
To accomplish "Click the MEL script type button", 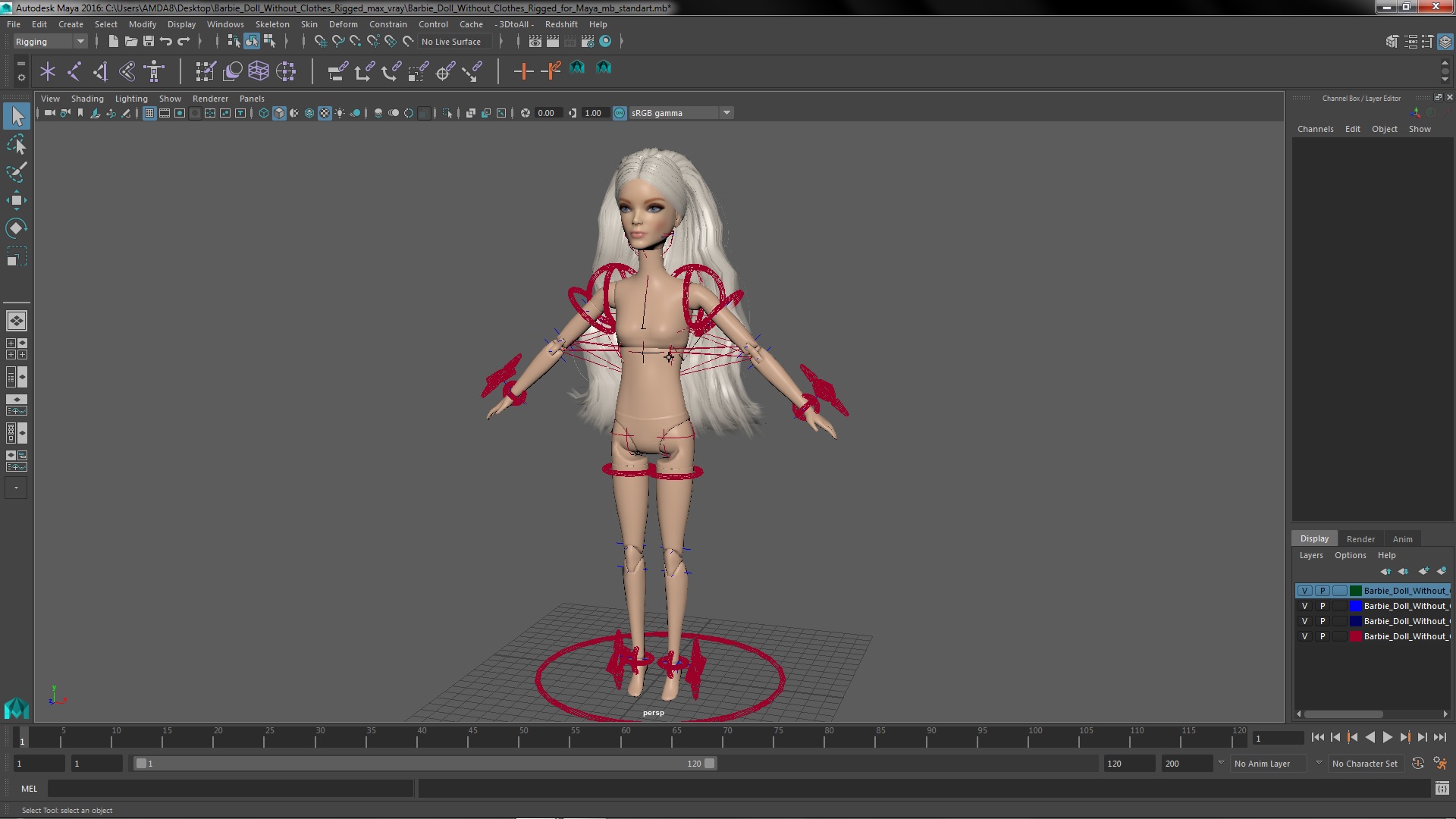I will (29, 789).
